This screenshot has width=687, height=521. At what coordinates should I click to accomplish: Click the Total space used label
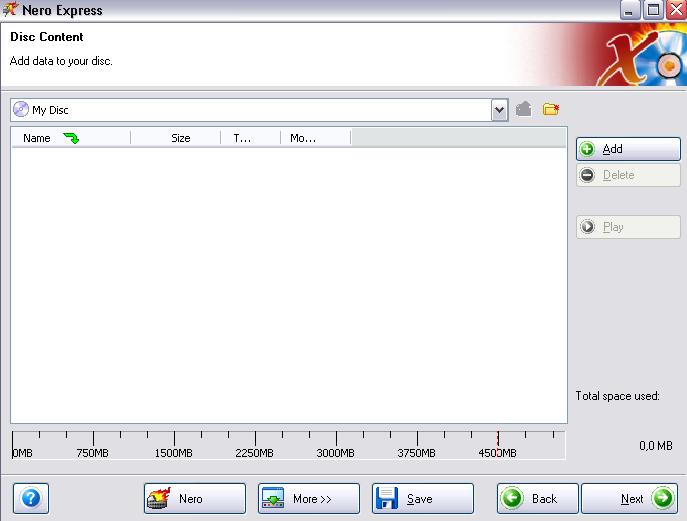[x=617, y=396]
